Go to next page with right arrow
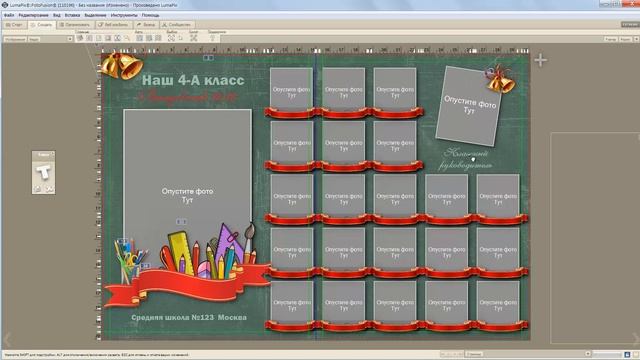 (x=635, y=340)
